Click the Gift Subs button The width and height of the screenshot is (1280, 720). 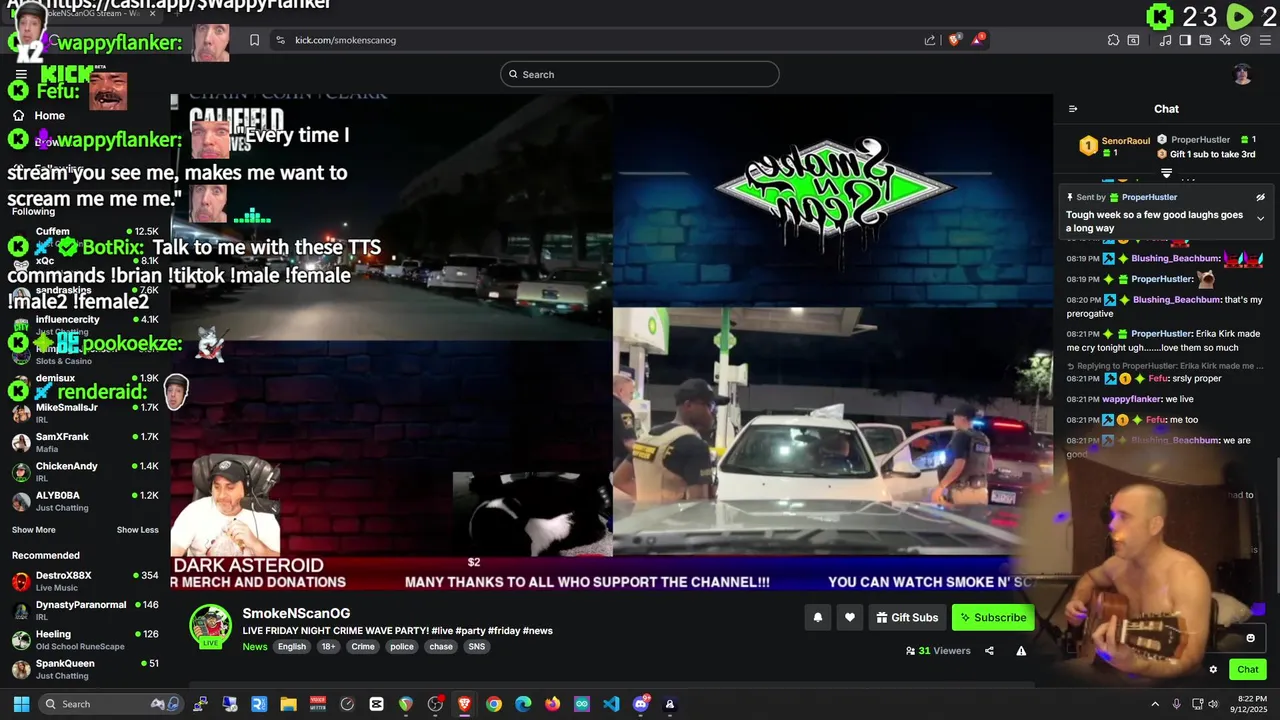coord(907,618)
